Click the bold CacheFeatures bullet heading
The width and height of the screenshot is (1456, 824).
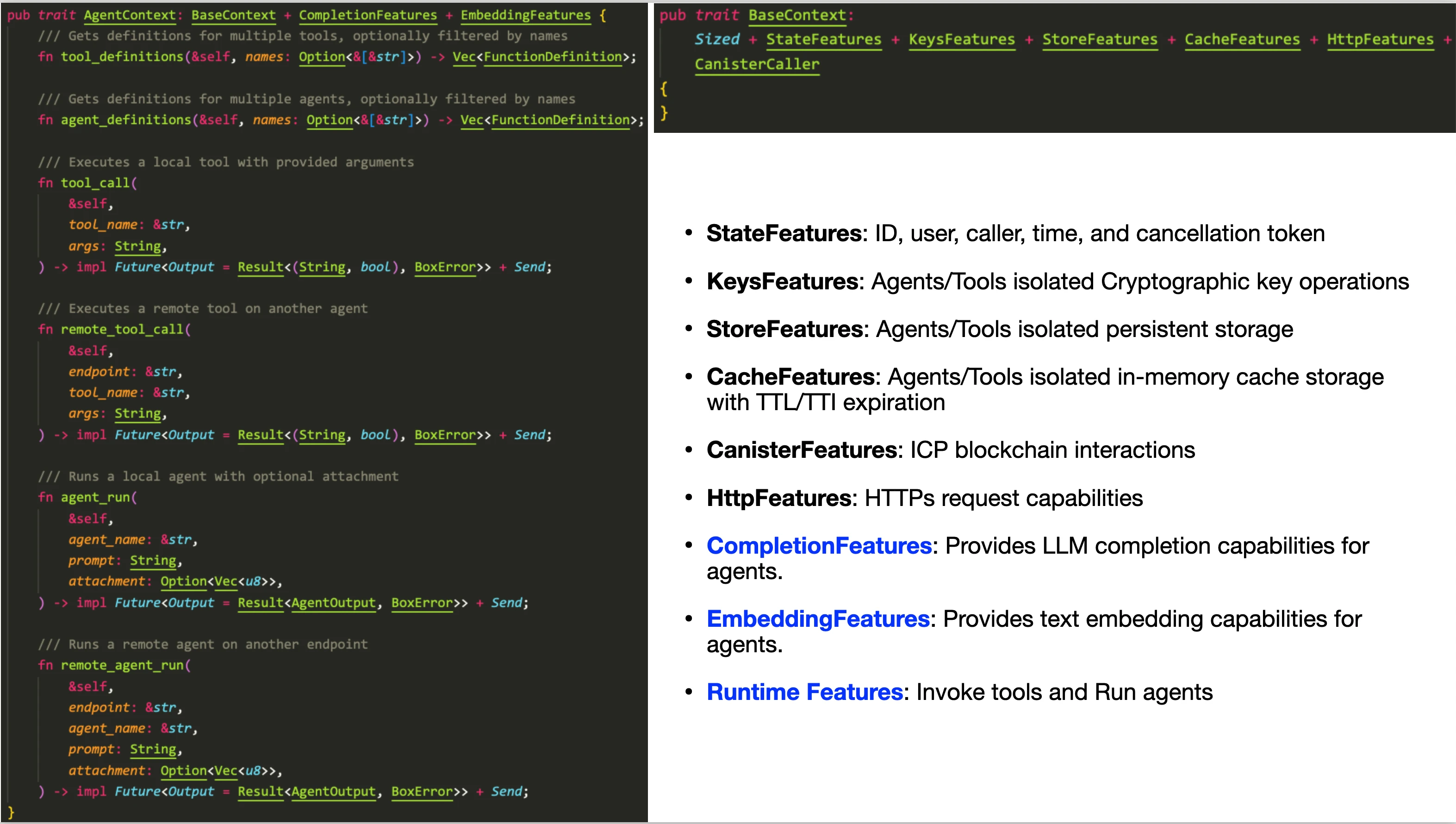(x=791, y=376)
